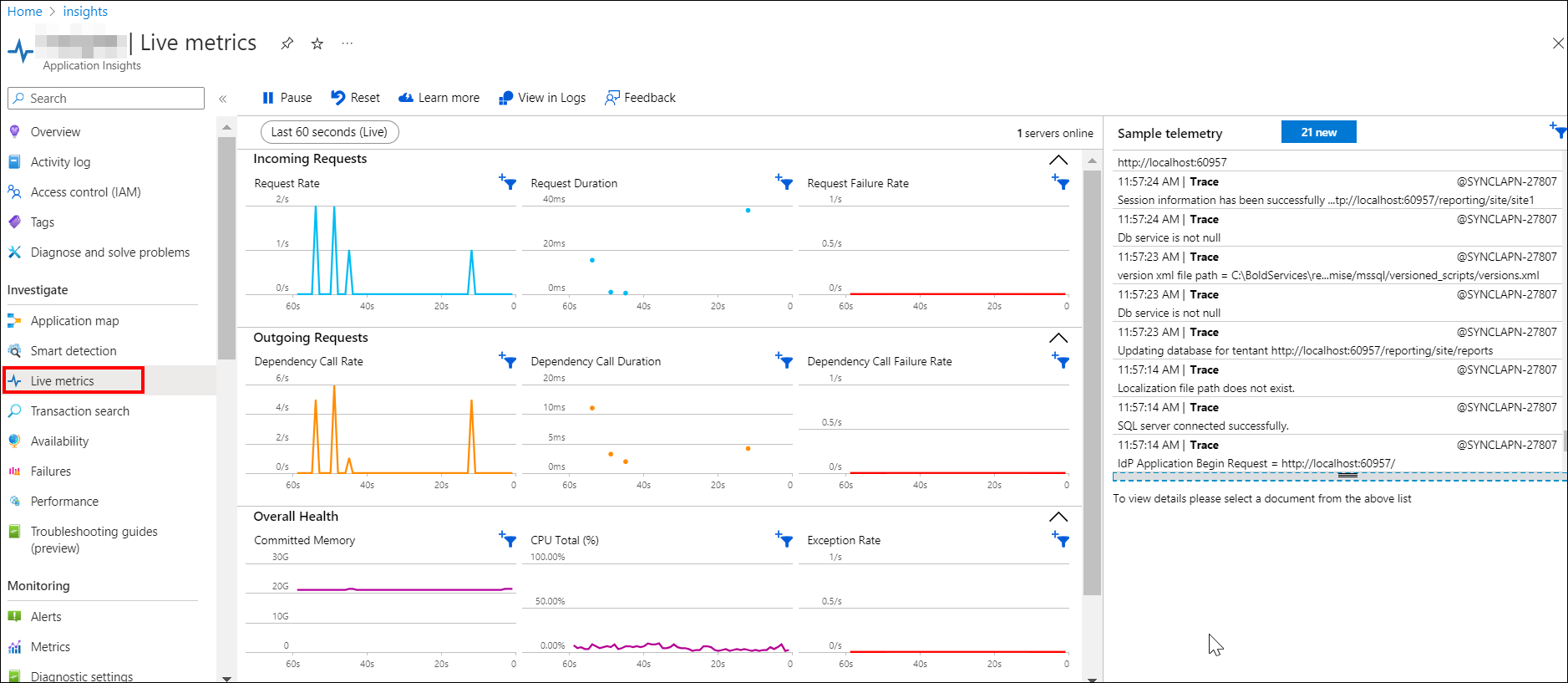Screen dimensions: 1568x683
Task: Filter the Request Rate chart
Action: (507, 181)
